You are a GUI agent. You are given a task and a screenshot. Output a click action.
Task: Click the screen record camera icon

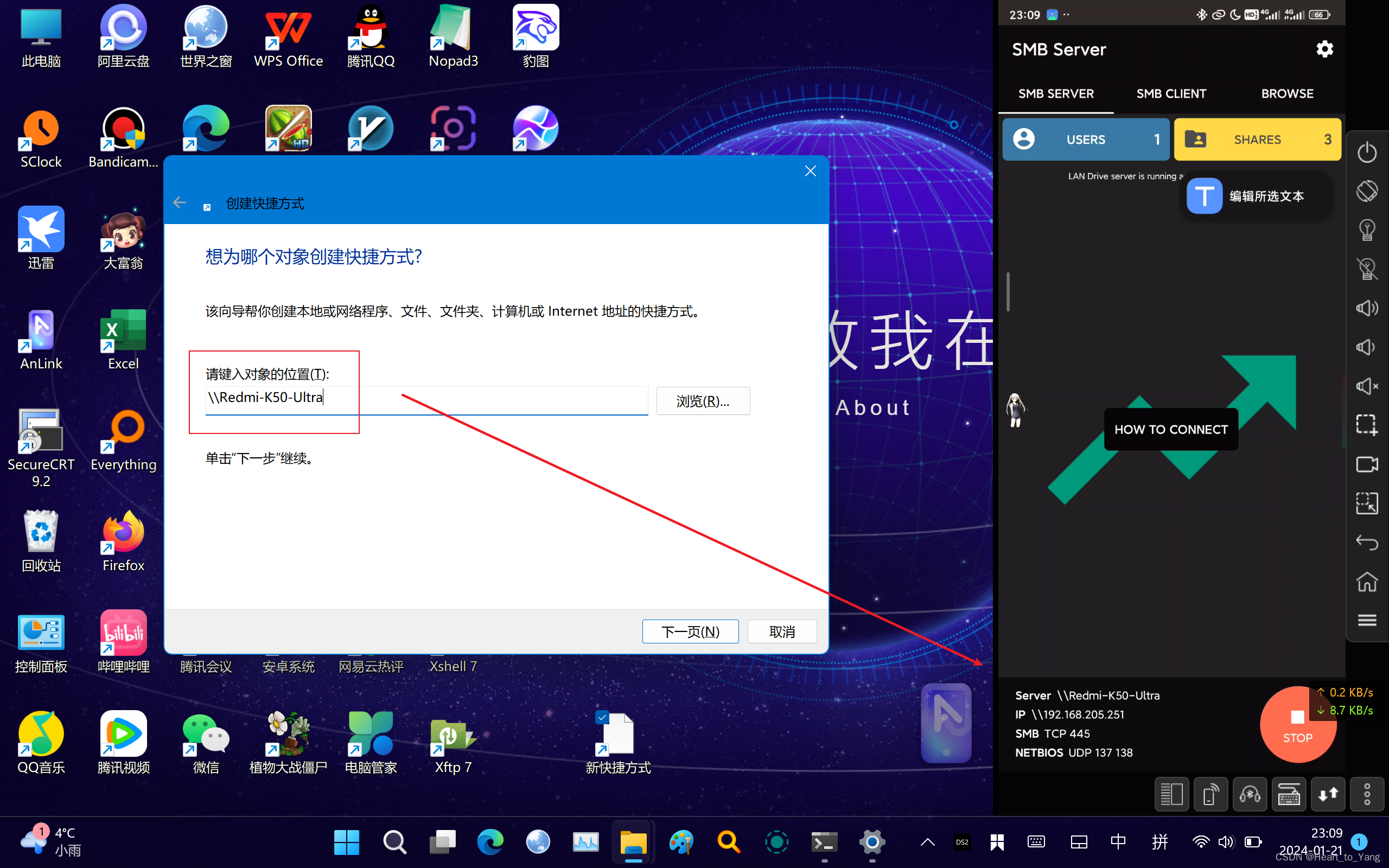1367,464
